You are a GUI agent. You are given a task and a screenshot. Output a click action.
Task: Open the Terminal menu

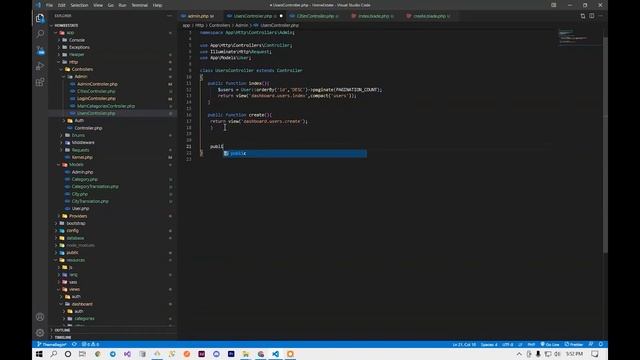[x=140, y=5]
